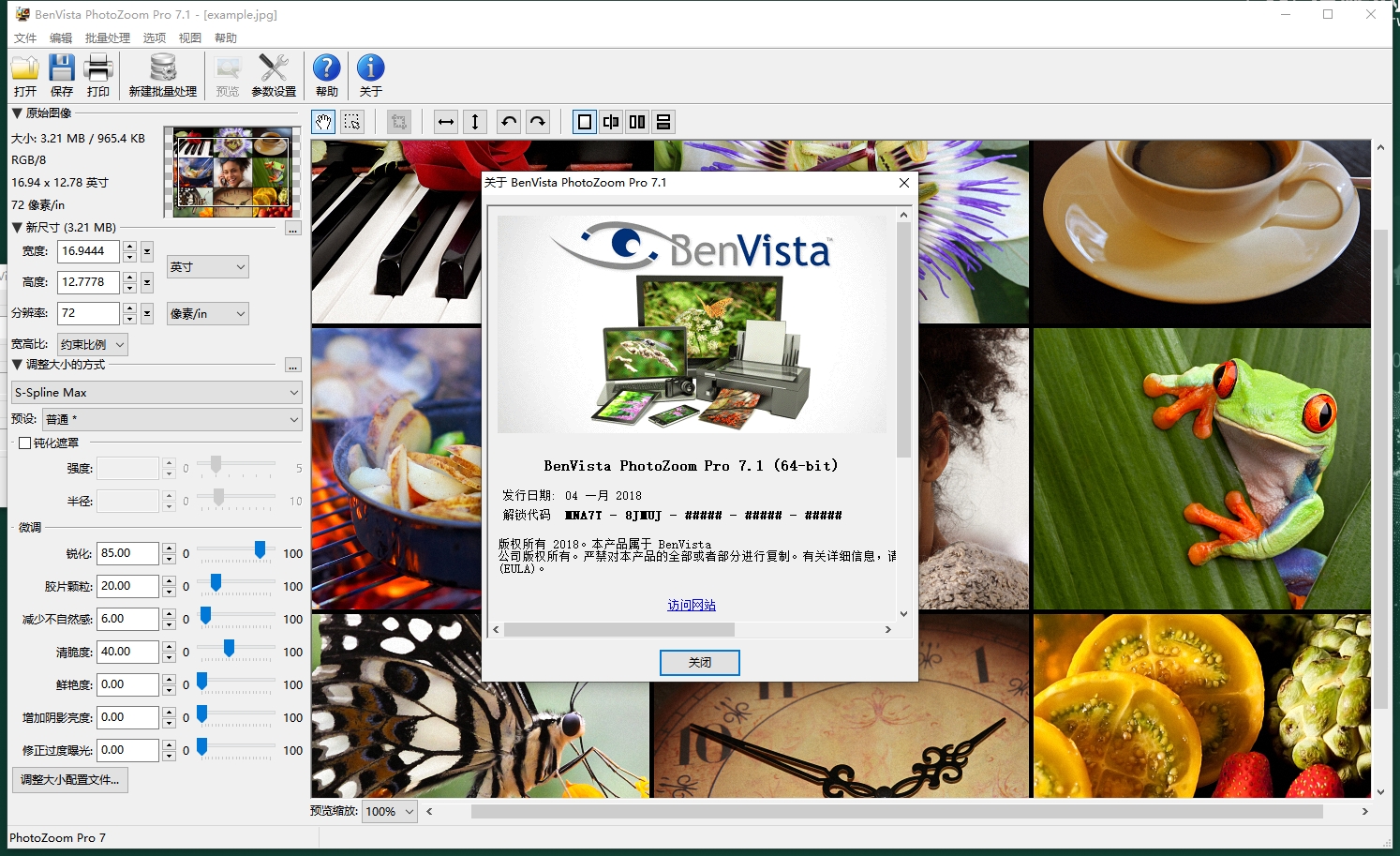Open the 视图 menu
This screenshot has height=856, width=1400.
pyautogui.click(x=189, y=38)
